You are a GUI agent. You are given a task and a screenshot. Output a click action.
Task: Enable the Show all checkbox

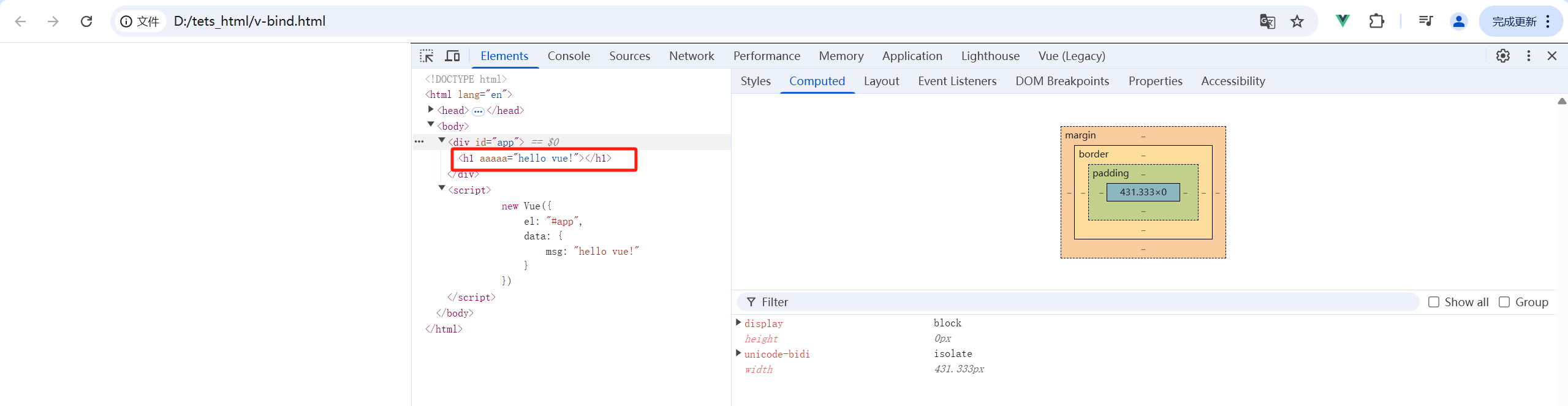point(1434,302)
